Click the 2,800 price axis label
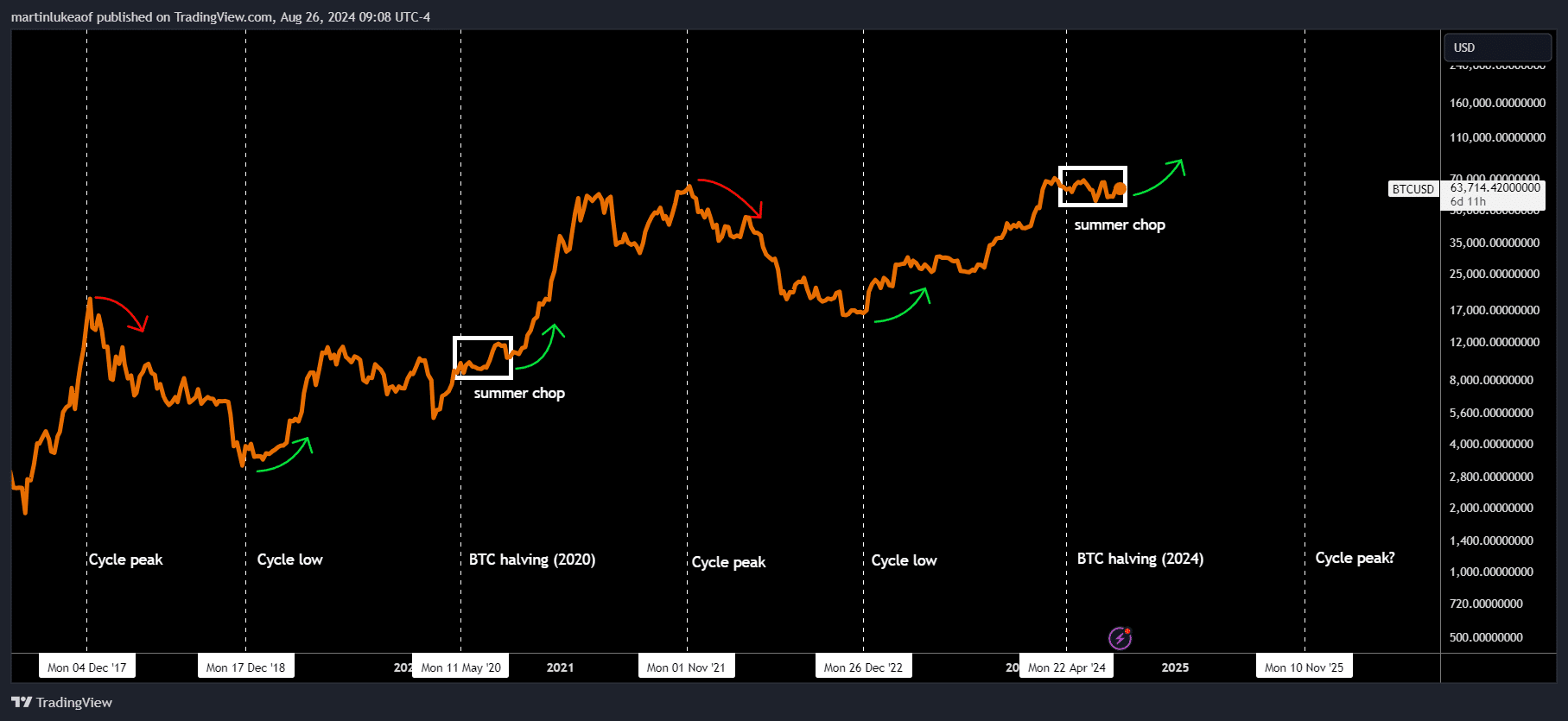The height and width of the screenshot is (721, 1568). point(1491,477)
